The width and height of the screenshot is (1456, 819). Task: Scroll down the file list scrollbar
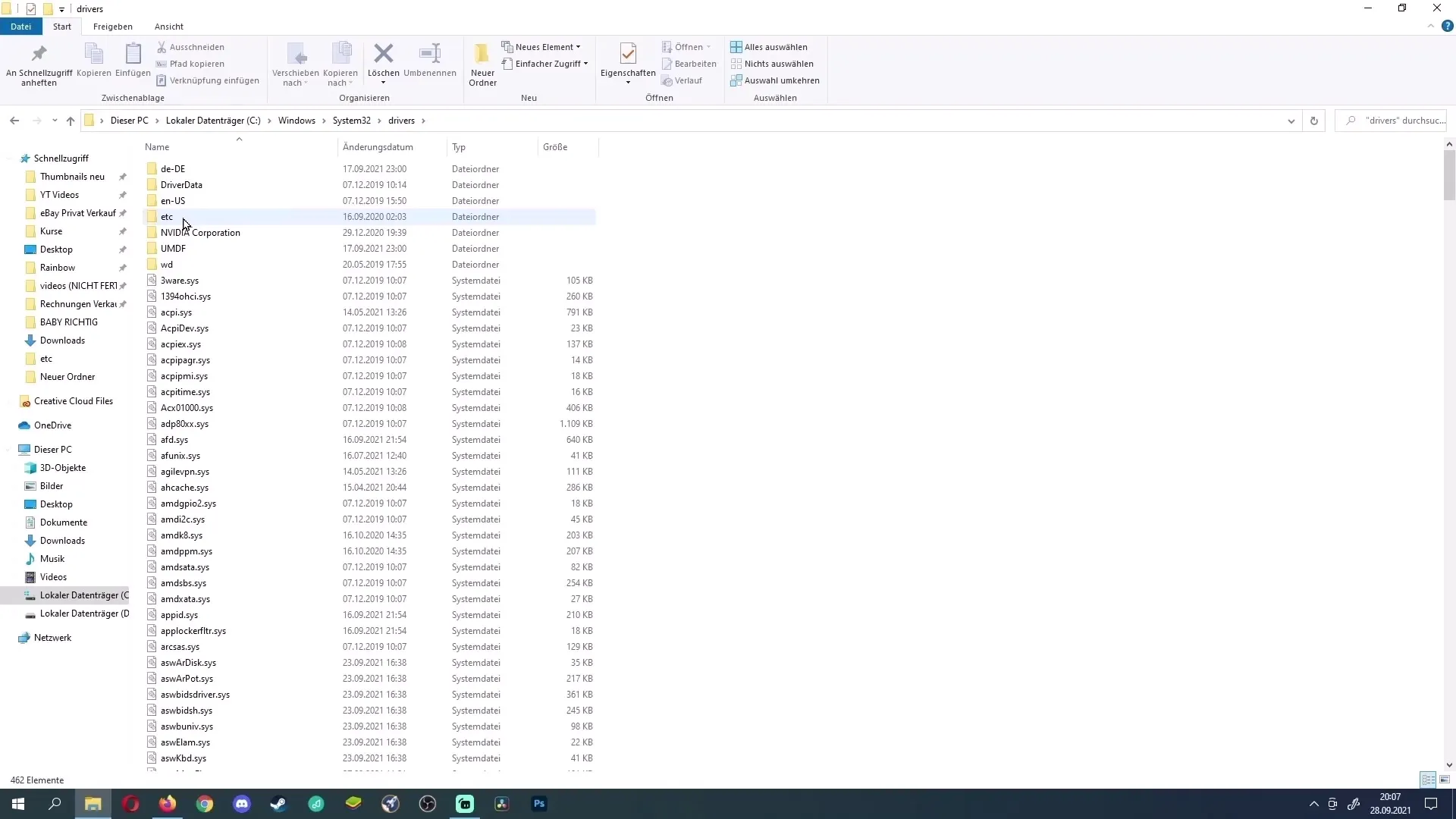[1449, 764]
